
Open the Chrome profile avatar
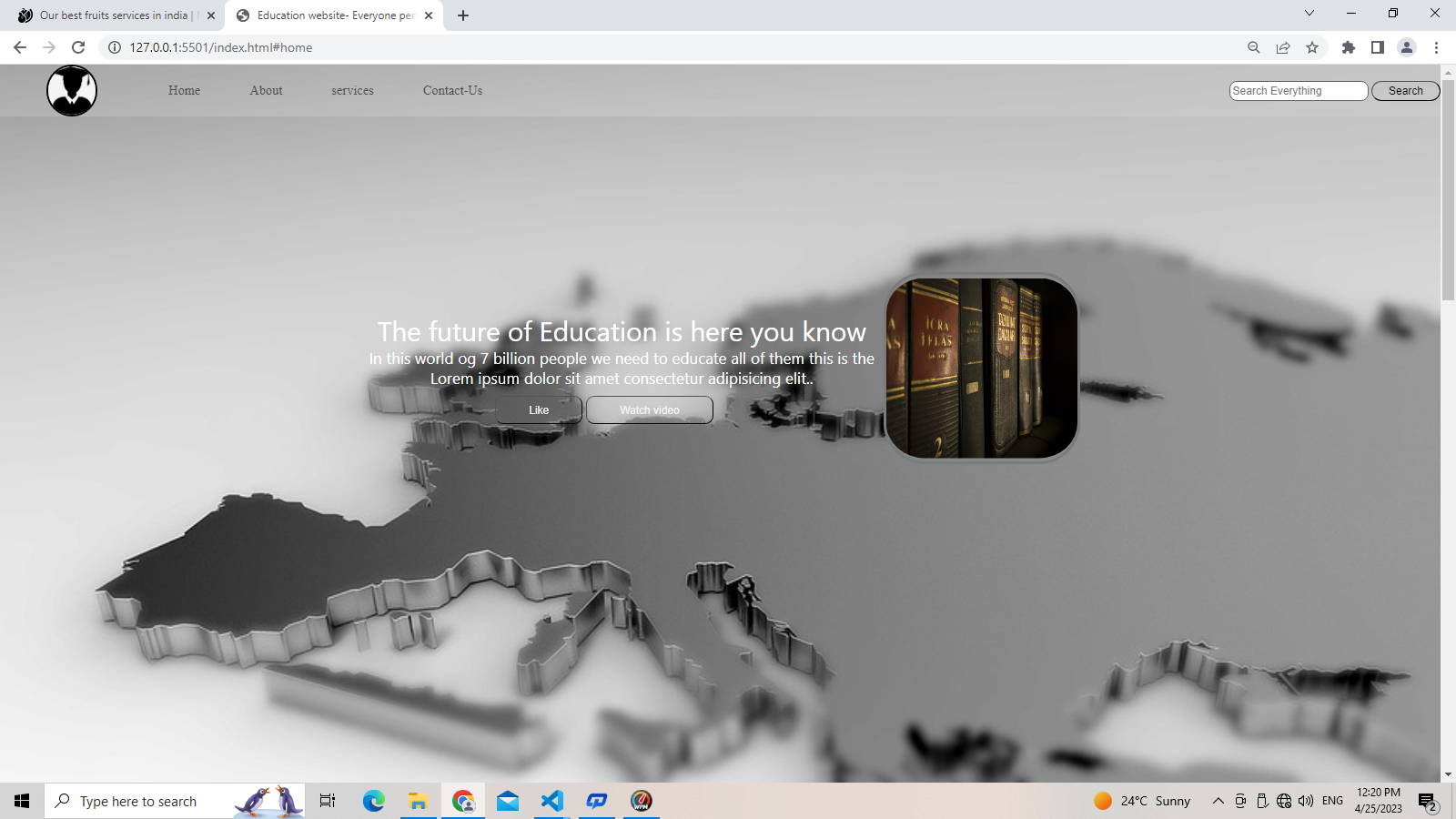coord(1406,47)
